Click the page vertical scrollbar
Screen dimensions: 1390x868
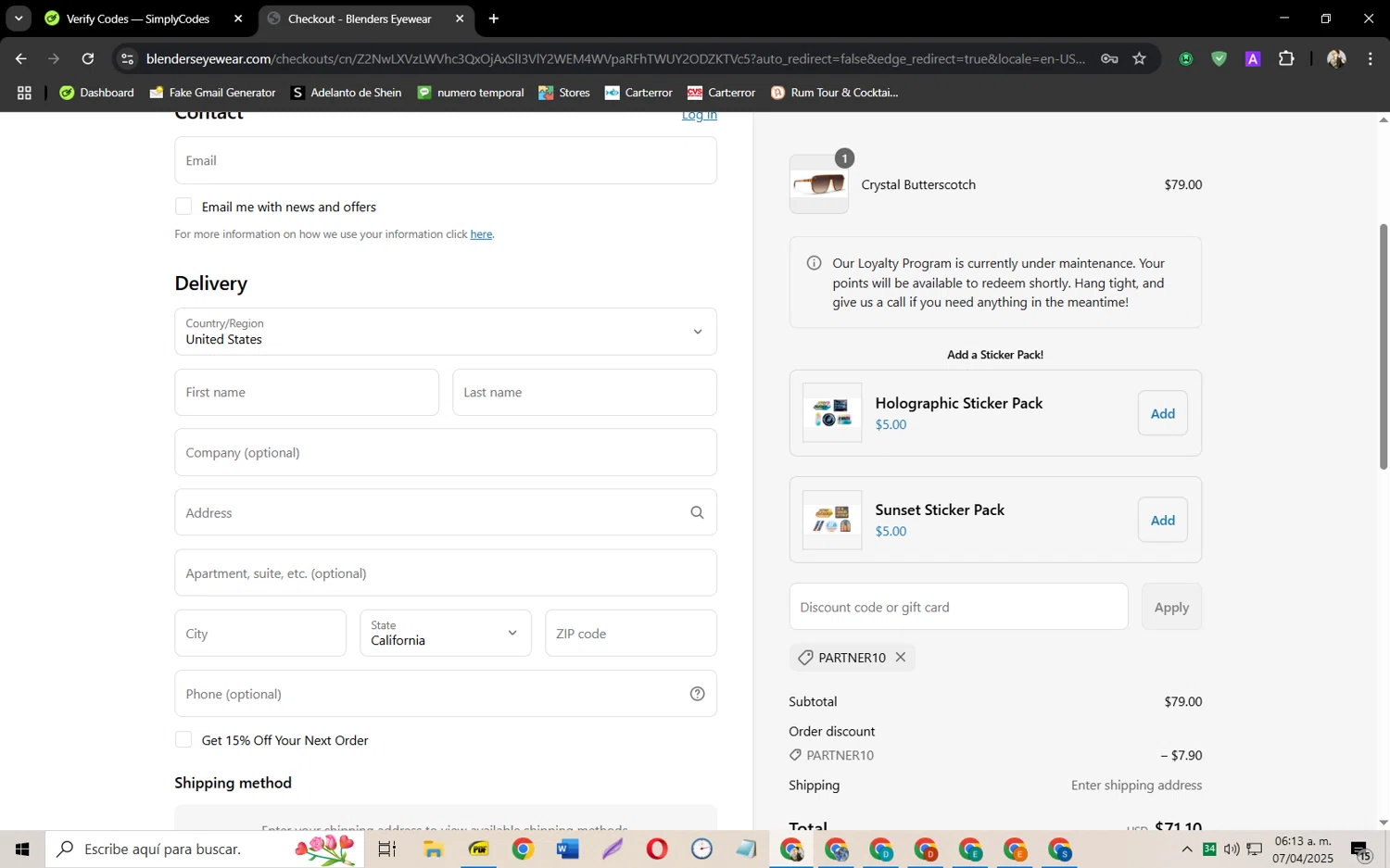(x=1384, y=346)
